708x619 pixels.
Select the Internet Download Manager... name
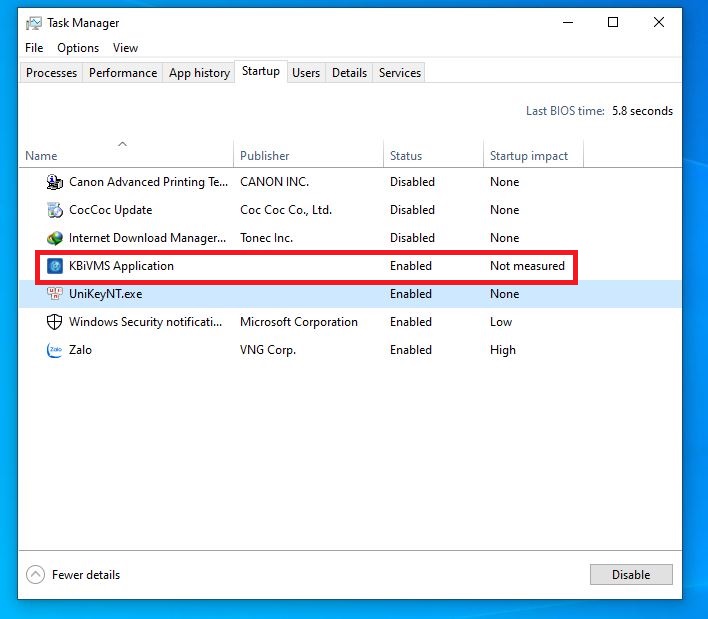(x=148, y=238)
